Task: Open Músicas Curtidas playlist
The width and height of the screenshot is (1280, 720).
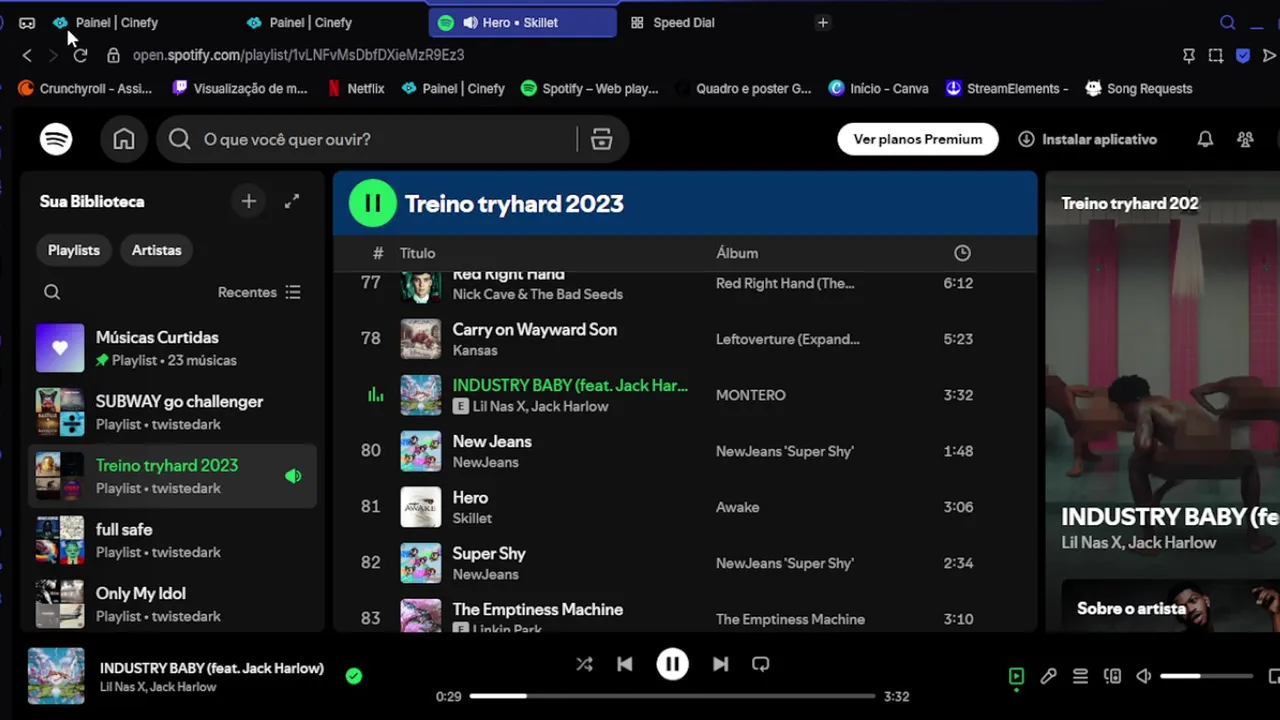Action: click(x=172, y=348)
